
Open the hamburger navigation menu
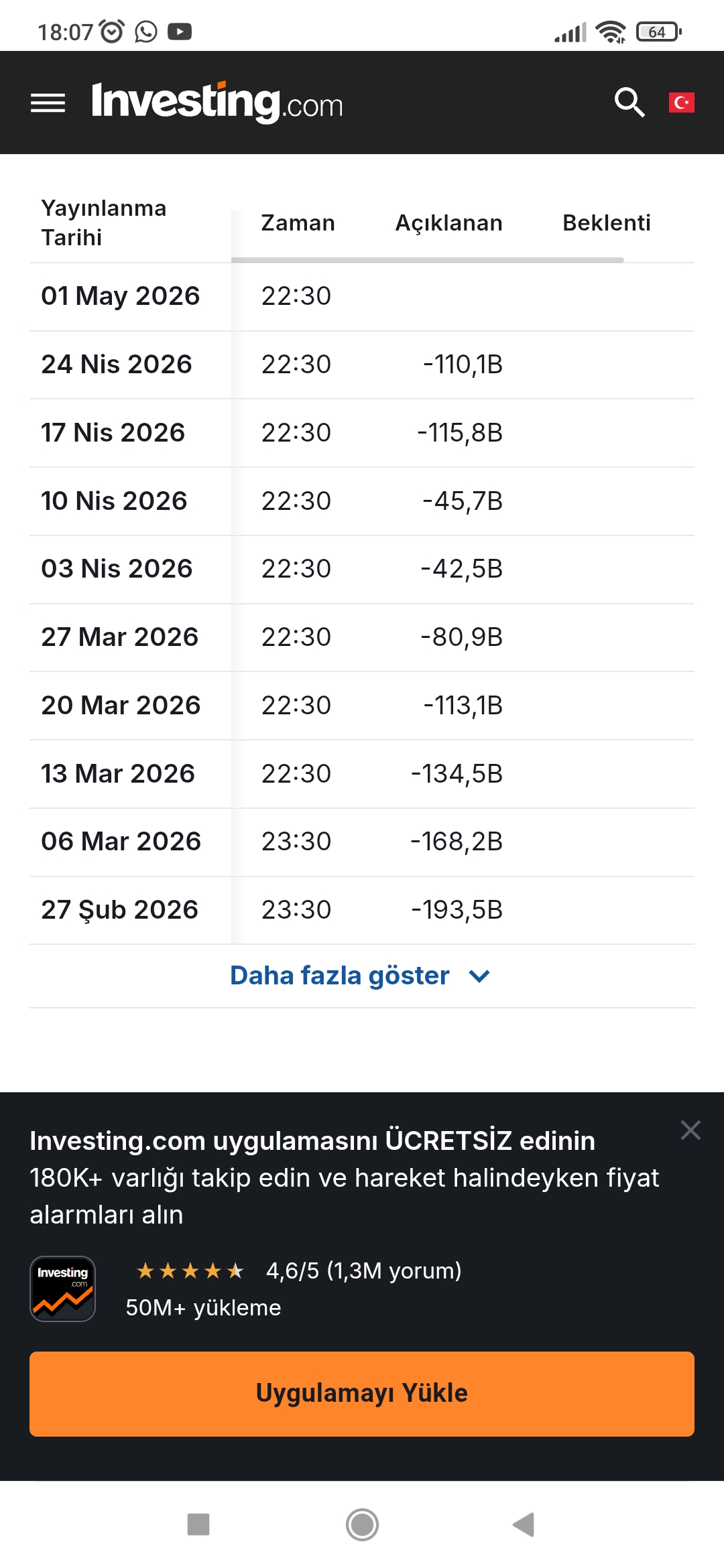(x=48, y=103)
